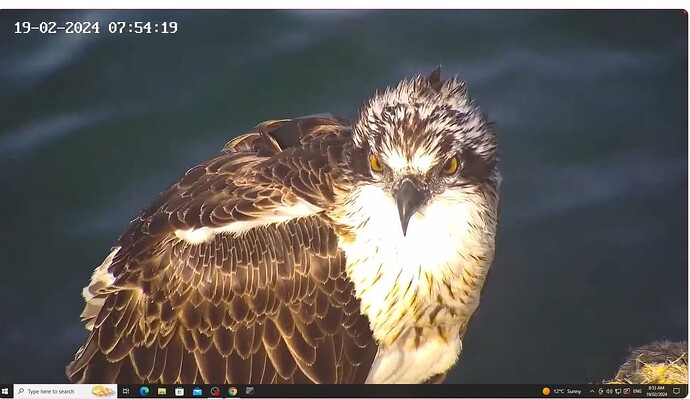The image size is (690, 399).
Task: Open the notification Action Center
Action: point(676,391)
